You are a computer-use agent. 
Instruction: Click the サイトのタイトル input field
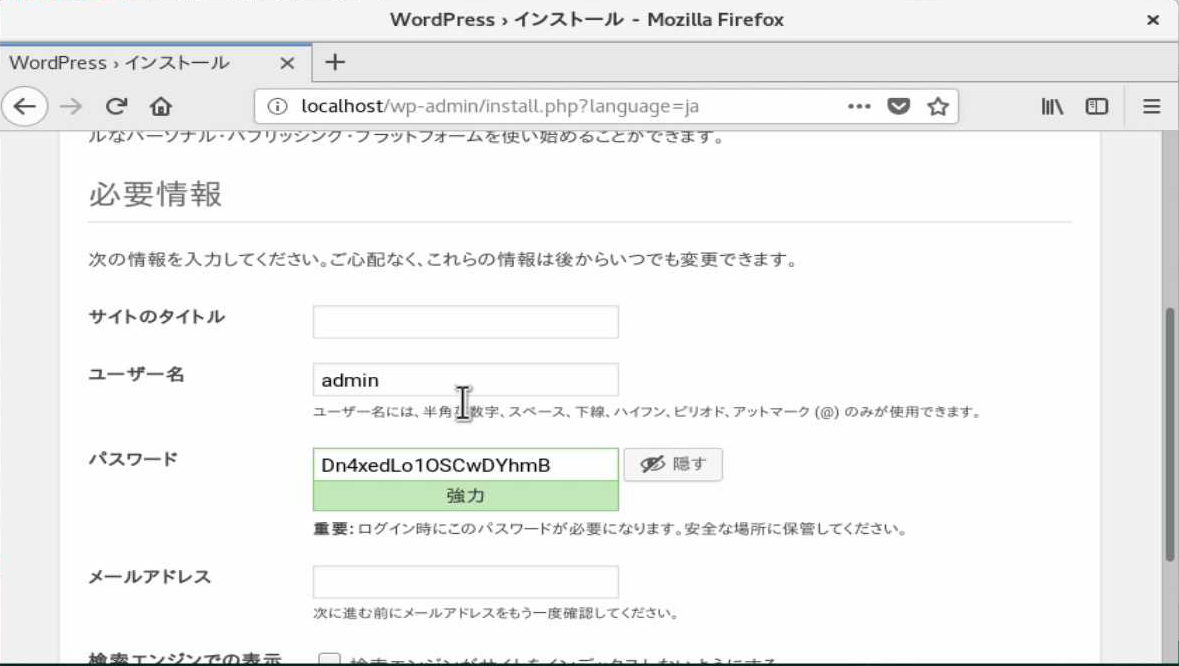(x=465, y=322)
